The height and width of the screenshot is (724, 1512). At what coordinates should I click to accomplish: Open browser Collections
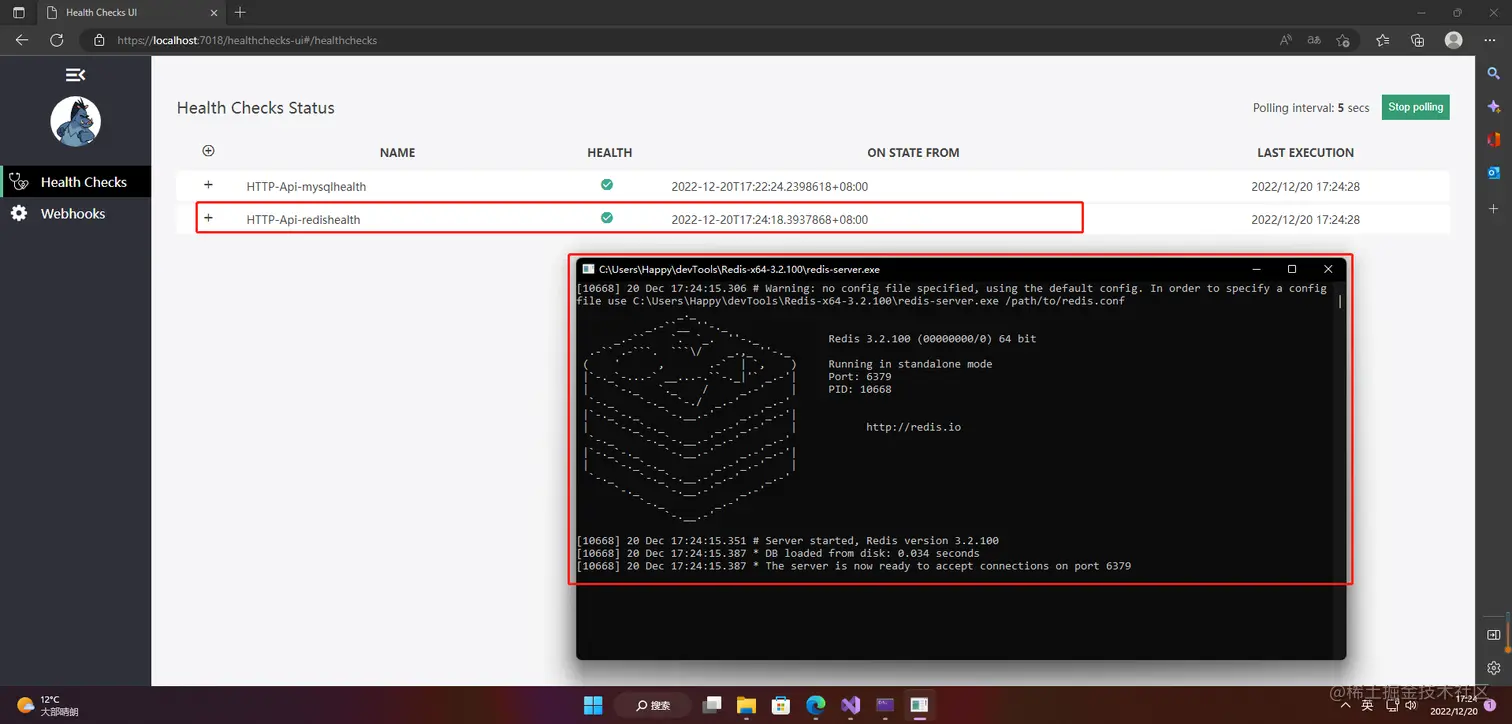(1417, 40)
